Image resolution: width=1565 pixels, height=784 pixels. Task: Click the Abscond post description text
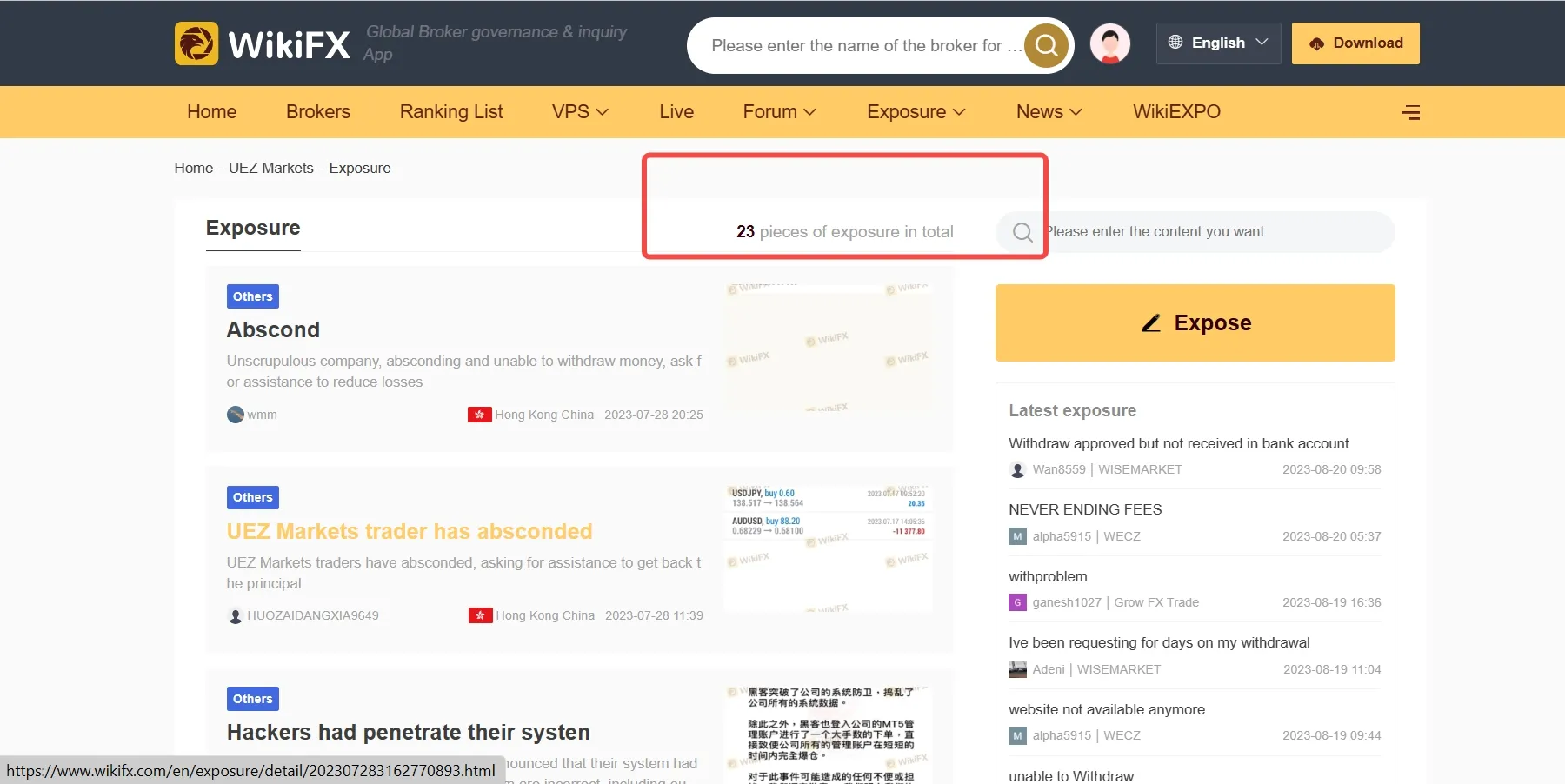click(x=464, y=371)
